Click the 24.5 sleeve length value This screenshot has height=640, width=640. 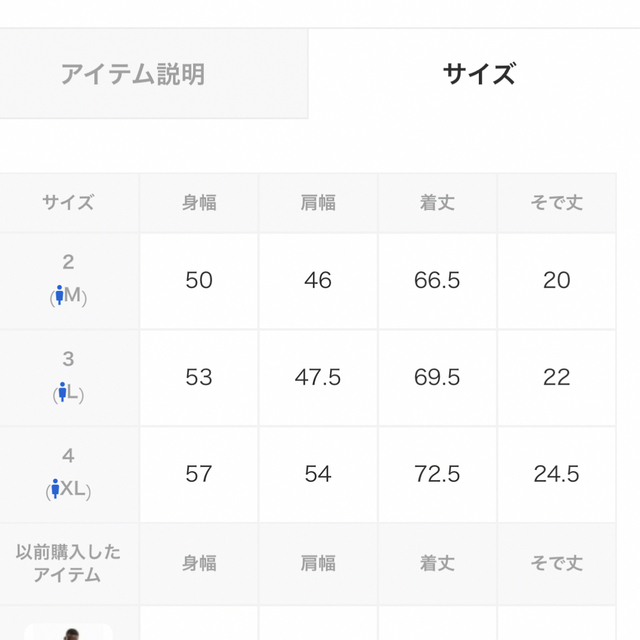tap(556, 475)
